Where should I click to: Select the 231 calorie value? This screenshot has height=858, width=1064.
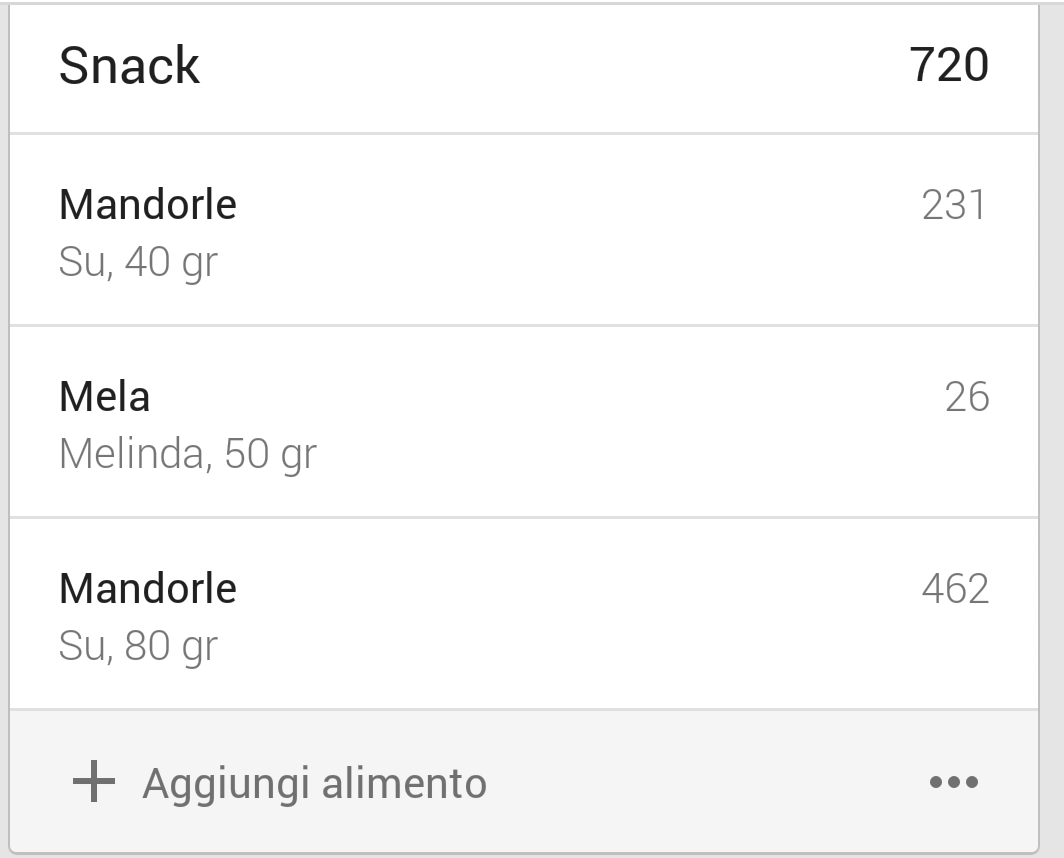click(953, 204)
